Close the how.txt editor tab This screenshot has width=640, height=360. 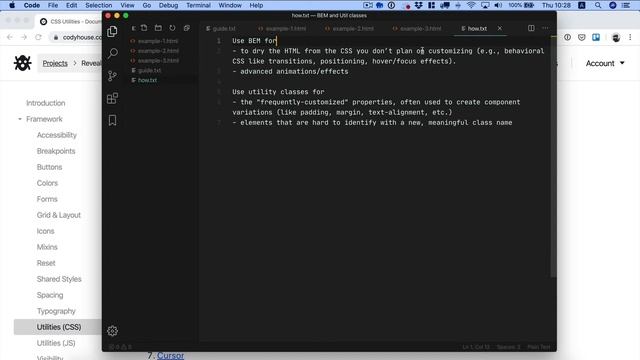[500, 28]
